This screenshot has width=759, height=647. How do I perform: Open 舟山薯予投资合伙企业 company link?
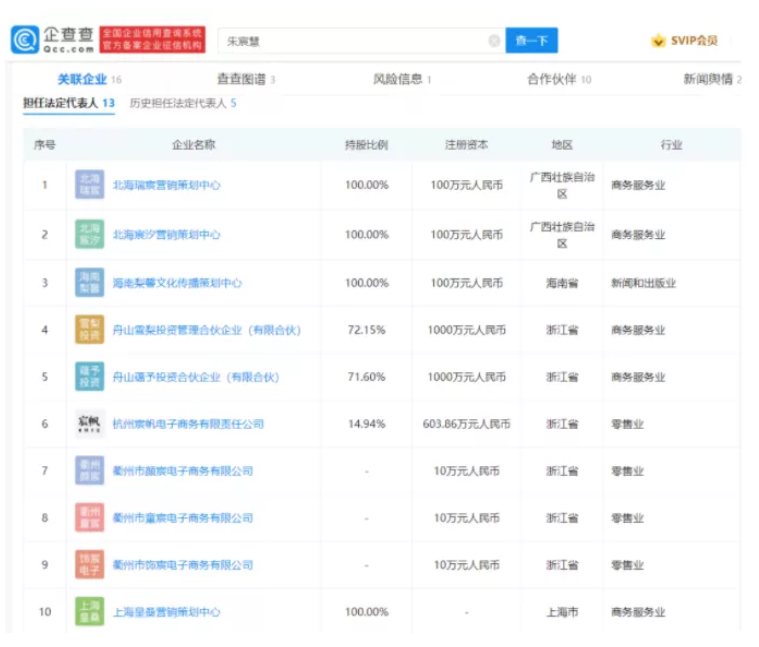pyautogui.click(x=195, y=377)
